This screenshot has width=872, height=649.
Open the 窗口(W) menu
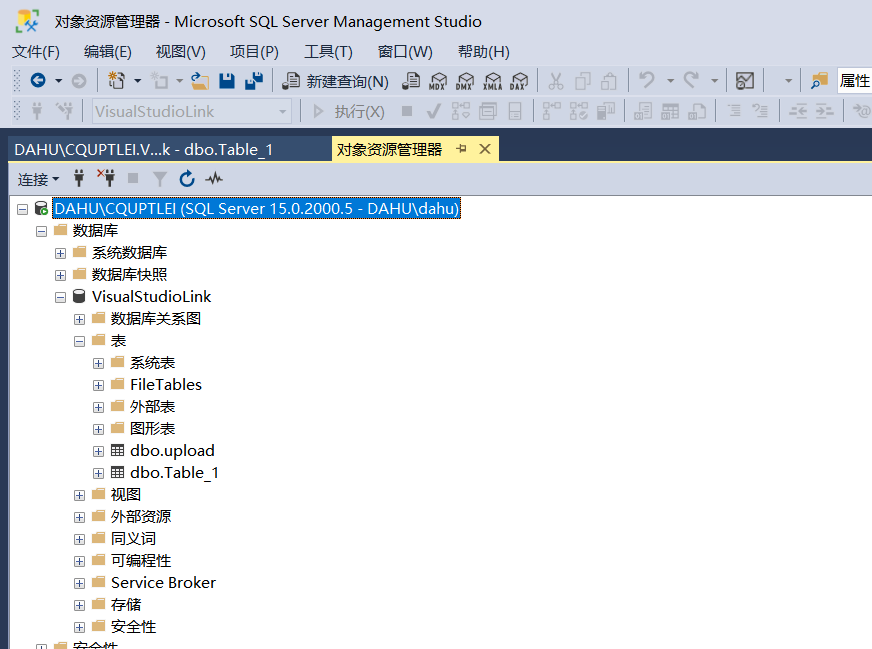tap(405, 52)
